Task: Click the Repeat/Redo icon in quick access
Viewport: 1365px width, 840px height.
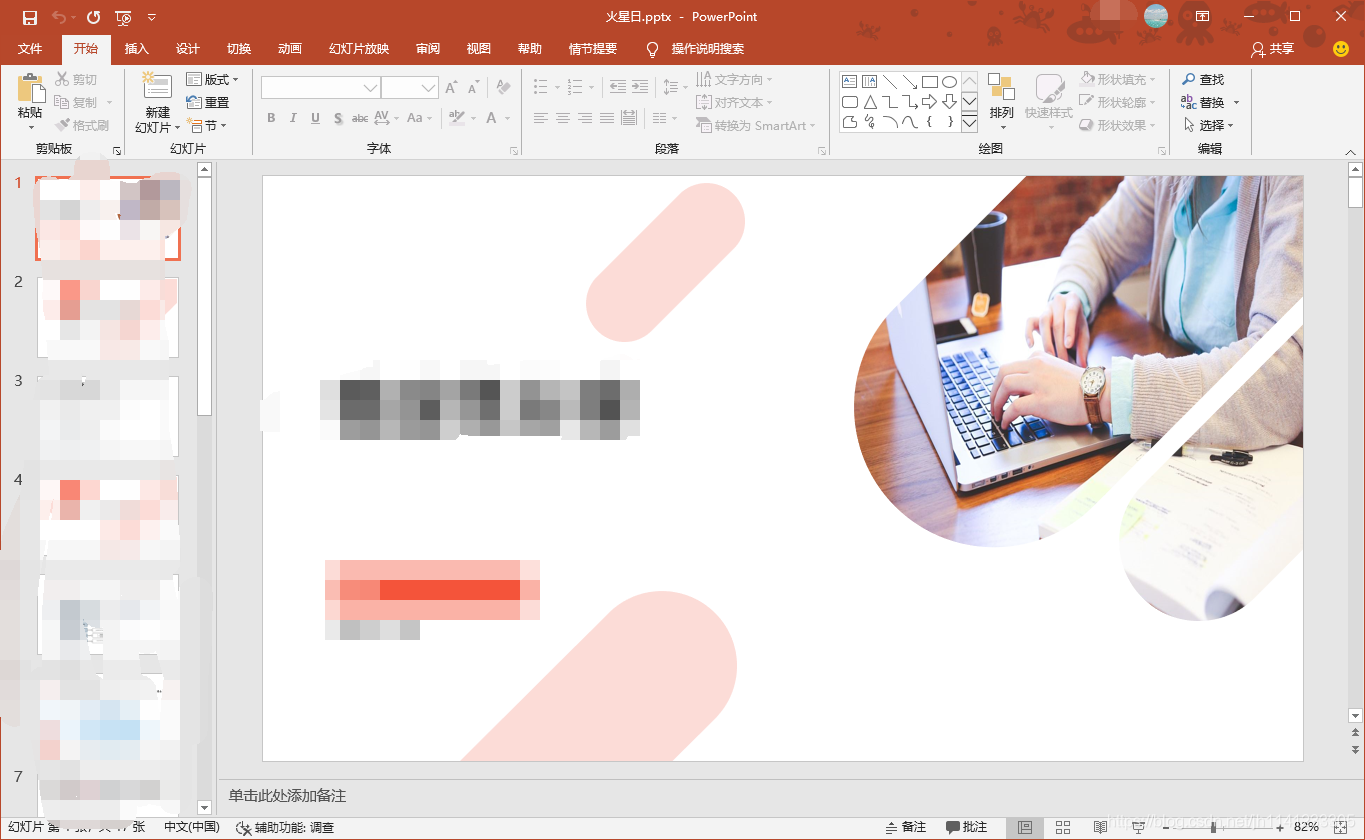Action: 93,17
